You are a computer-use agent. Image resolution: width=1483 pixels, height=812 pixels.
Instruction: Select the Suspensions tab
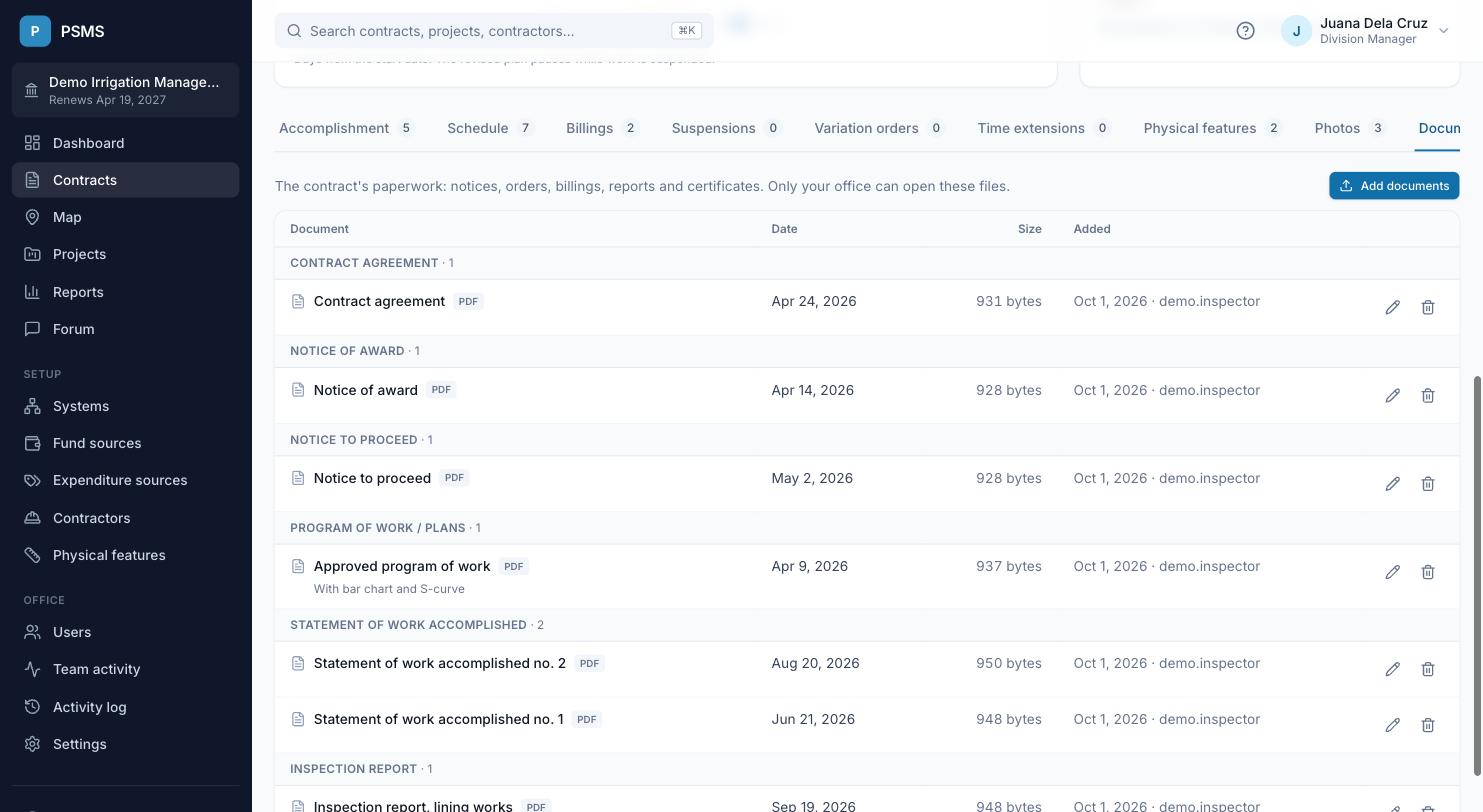pyautogui.click(x=726, y=128)
